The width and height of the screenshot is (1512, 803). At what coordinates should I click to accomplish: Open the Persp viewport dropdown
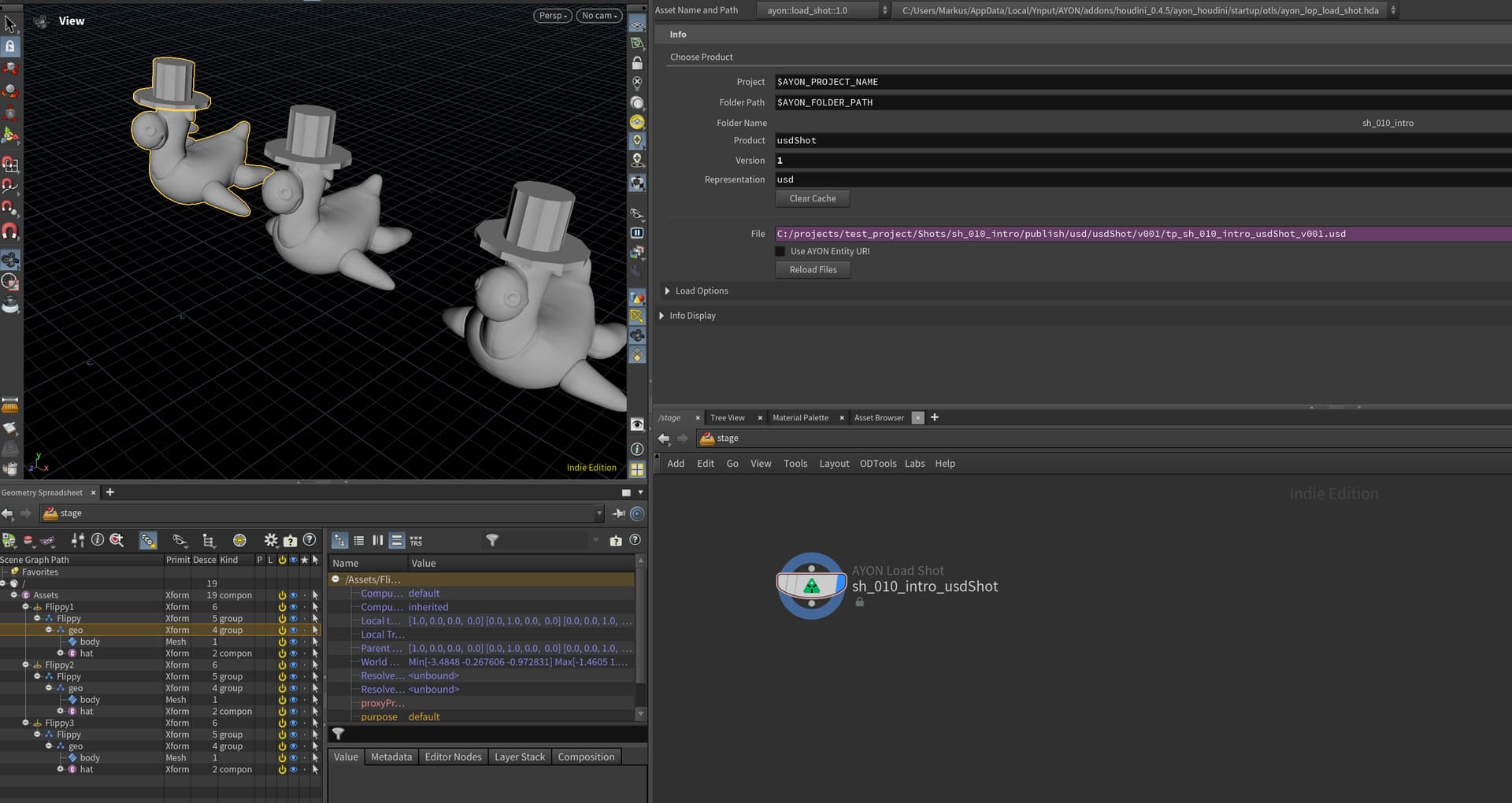[553, 16]
